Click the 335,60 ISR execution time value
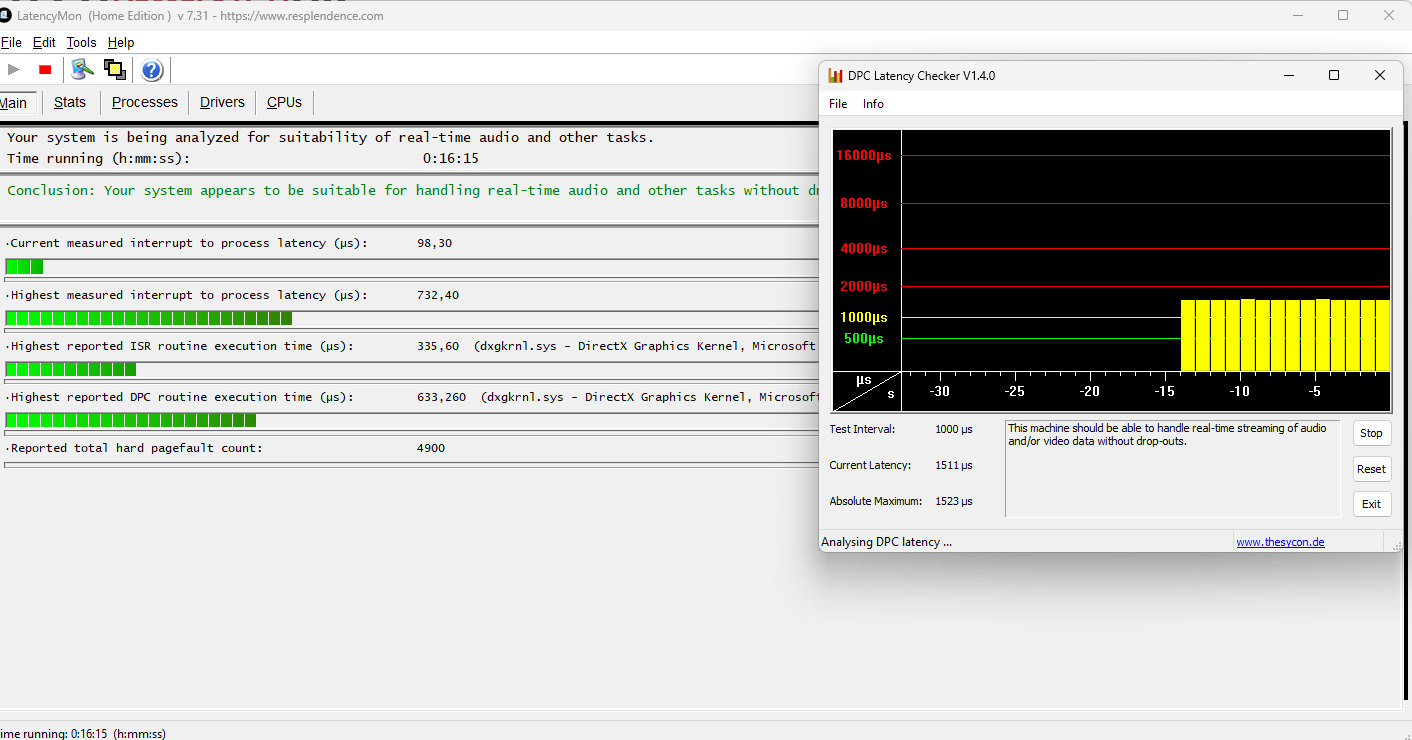 tap(438, 346)
